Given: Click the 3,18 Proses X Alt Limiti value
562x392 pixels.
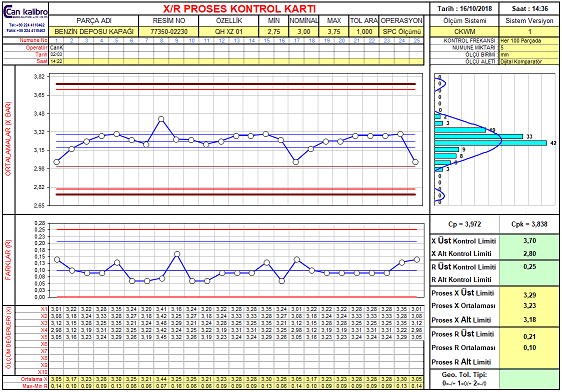Looking at the screenshot, I should click(529, 320).
